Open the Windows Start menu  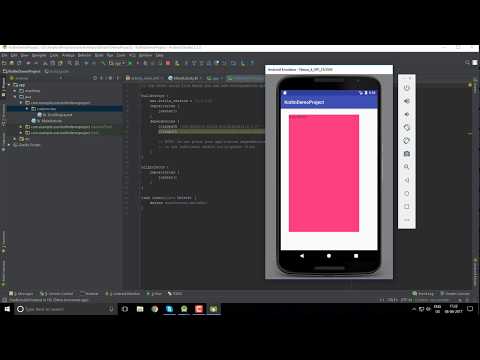(x=7, y=309)
